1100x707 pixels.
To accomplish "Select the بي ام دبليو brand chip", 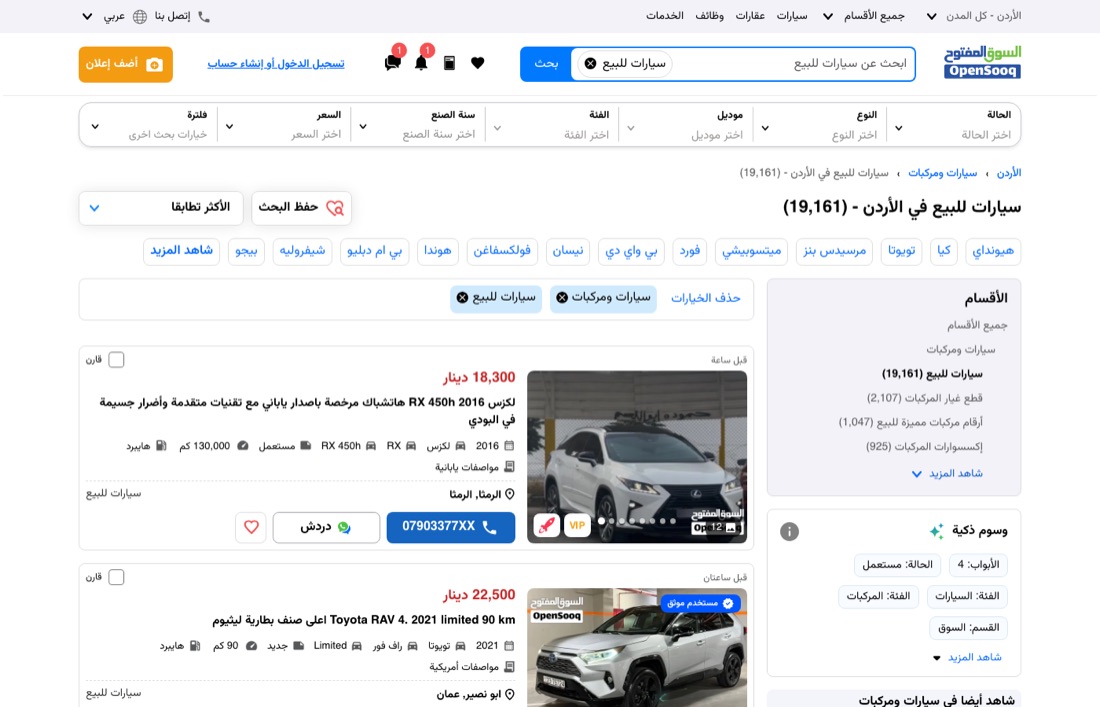I will coord(374,251).
